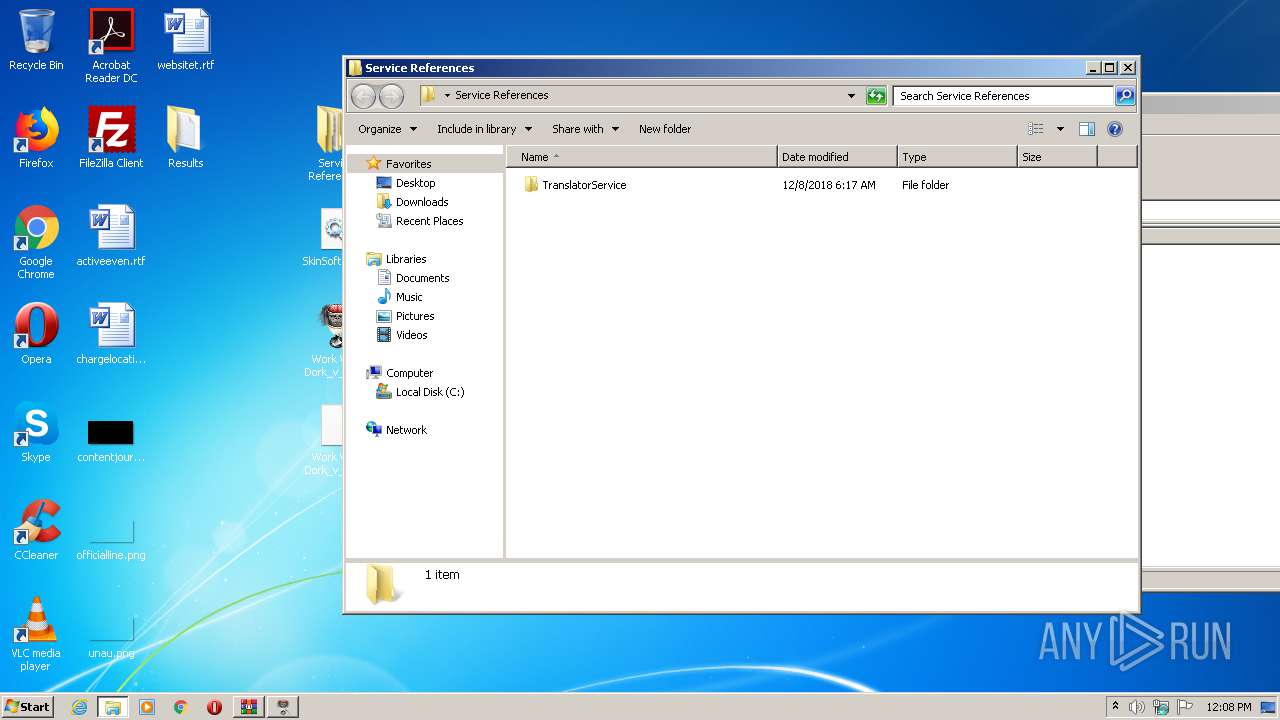Open Include in library dropdown
Image resolution: width=1280 pixels, height=720 pixels.
pos(484,129)
